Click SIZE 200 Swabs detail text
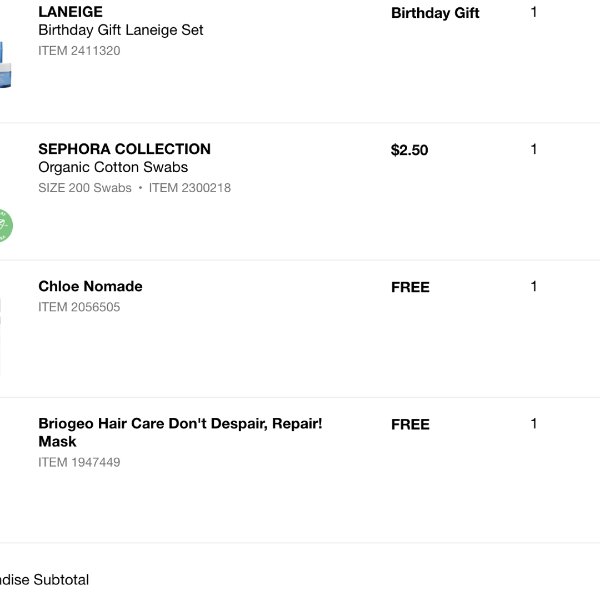 click(x=85, y=188)
